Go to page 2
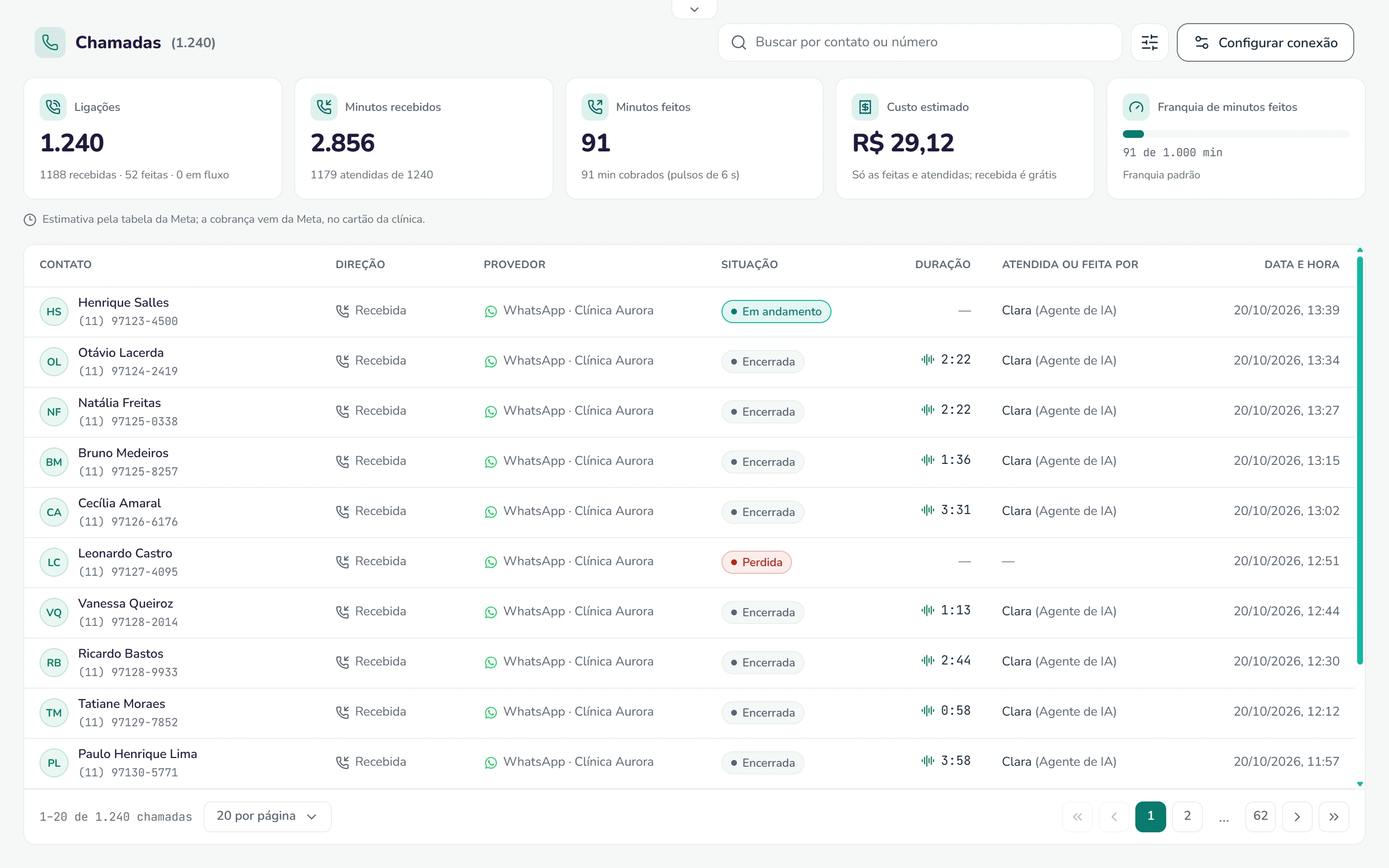The width and height of the screenshot is (1389, 868). tap(1187, 816)
